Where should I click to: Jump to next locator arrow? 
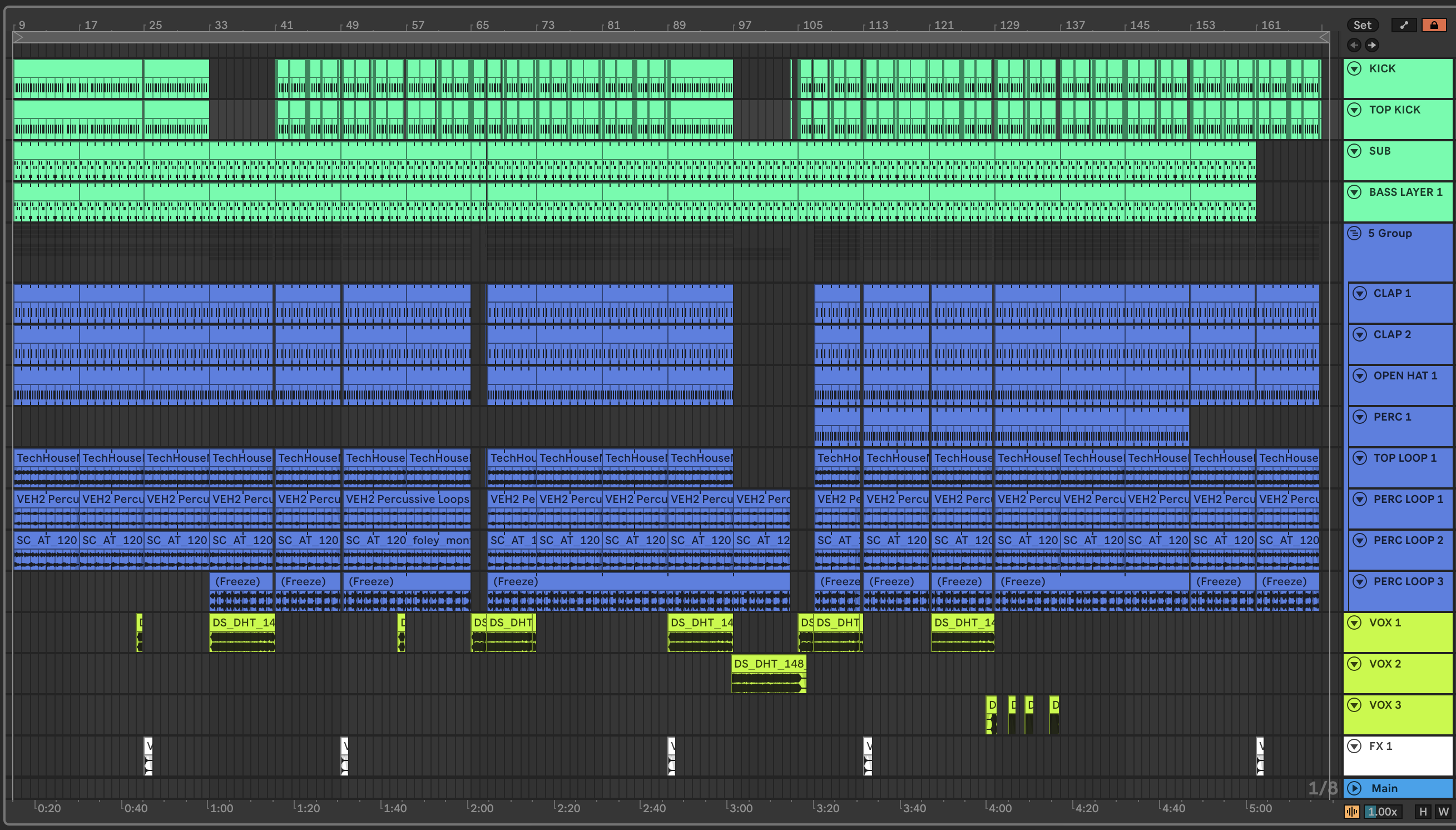pos(1371,45)
